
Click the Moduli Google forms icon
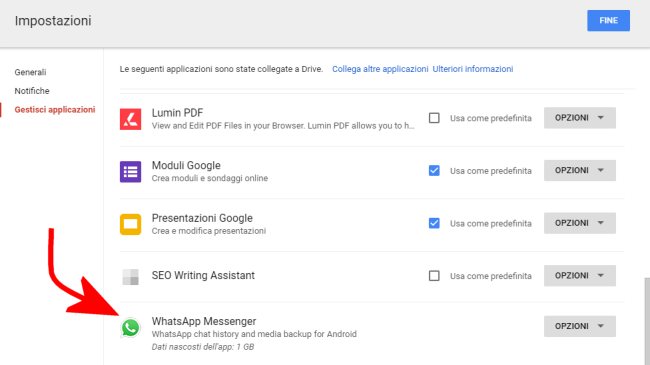click(x=131, y=172)
